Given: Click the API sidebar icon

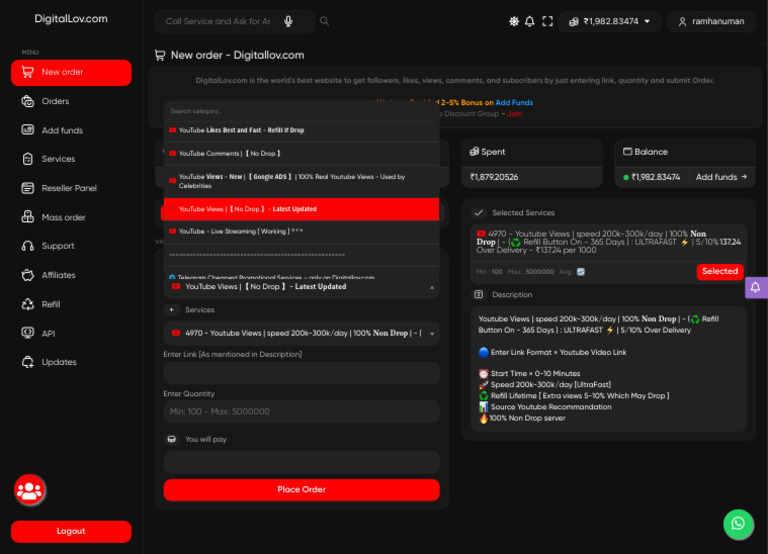Looking at the screenshot, I should pos(27,333).
